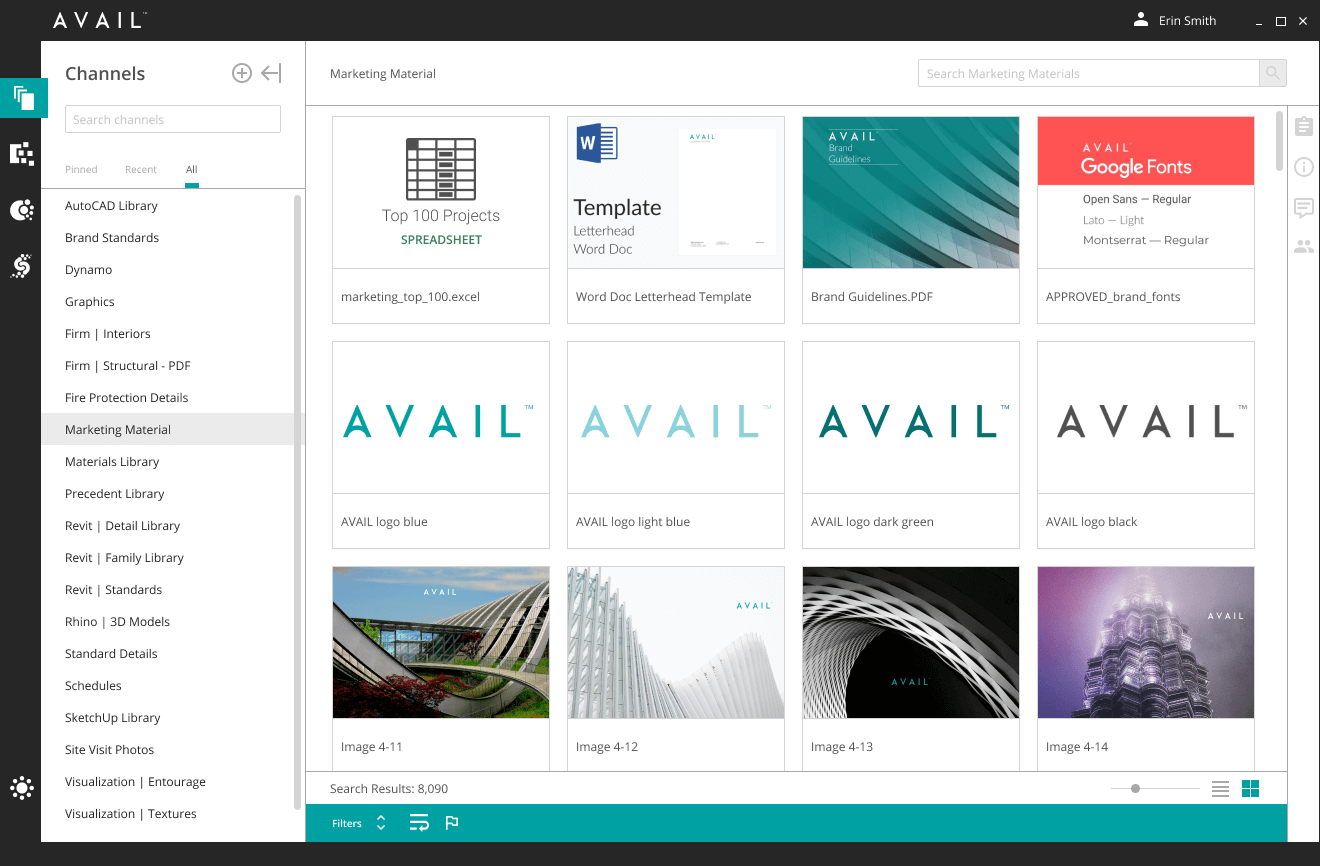Select AVAIL logo blue thumbnail
The height and width of the screenshot is (866, 1320).
pos(441,418)
